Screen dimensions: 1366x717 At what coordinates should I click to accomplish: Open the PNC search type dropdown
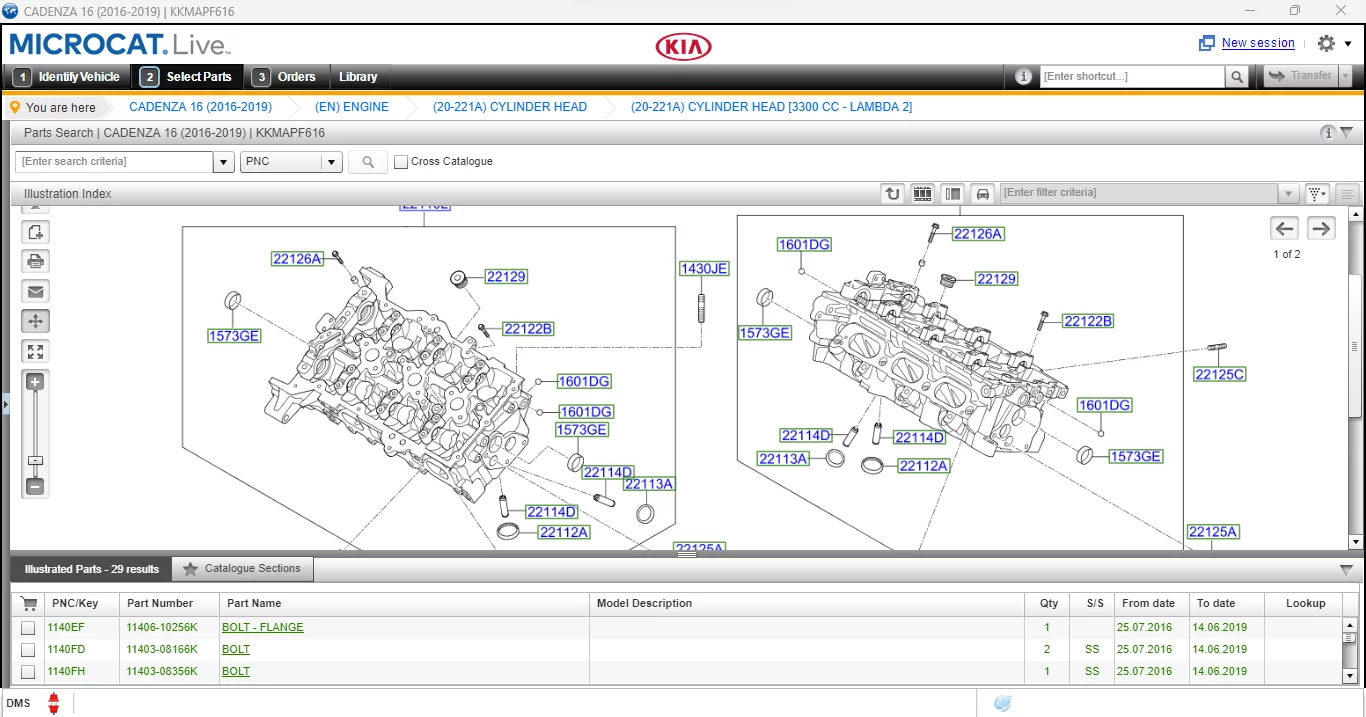tap(331, 161)
